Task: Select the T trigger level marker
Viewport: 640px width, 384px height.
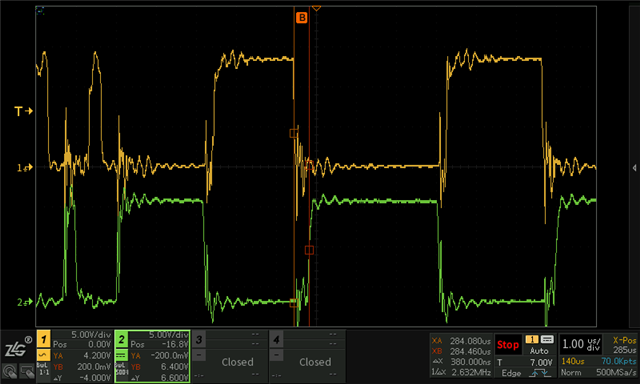Action: [x=23, y=111]
